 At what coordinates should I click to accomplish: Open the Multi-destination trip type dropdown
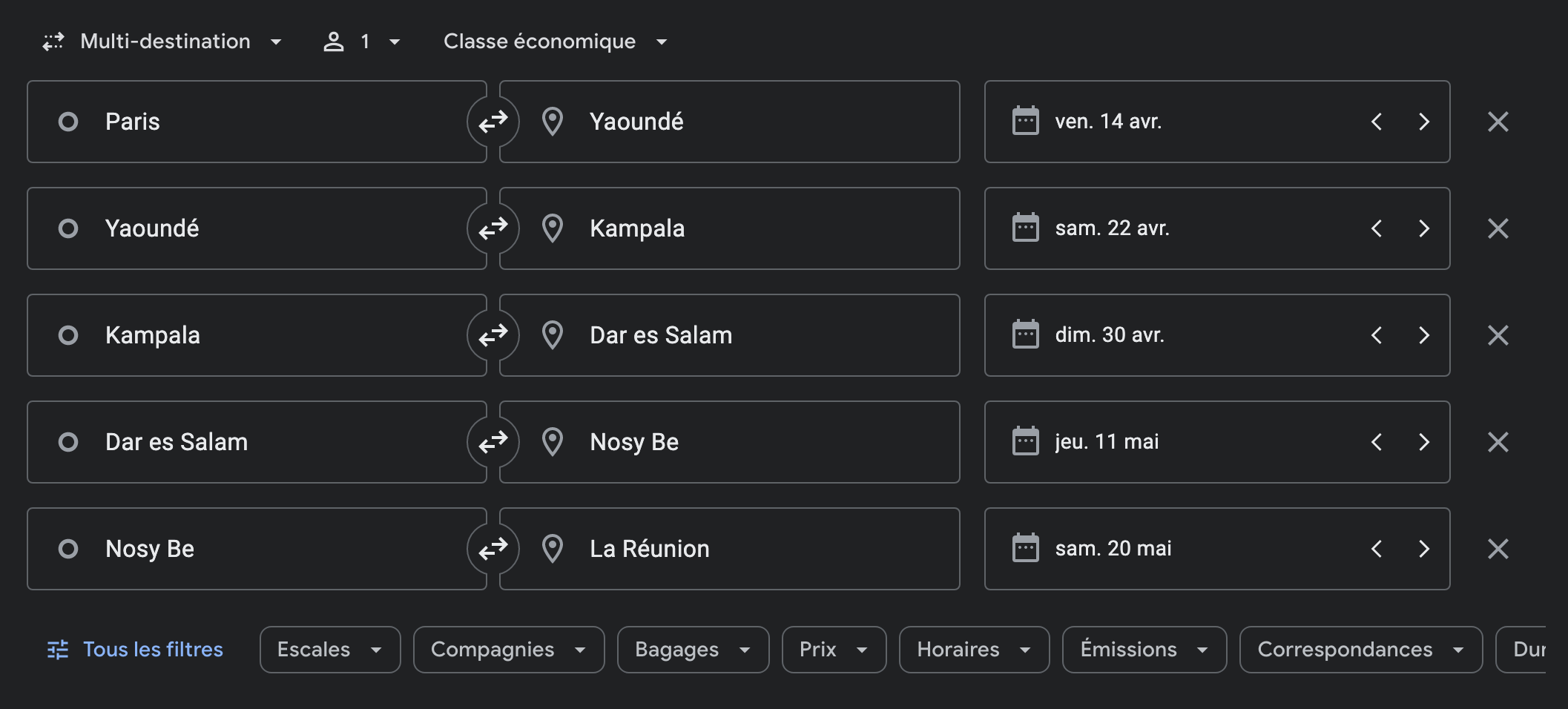tap(163, 42)
